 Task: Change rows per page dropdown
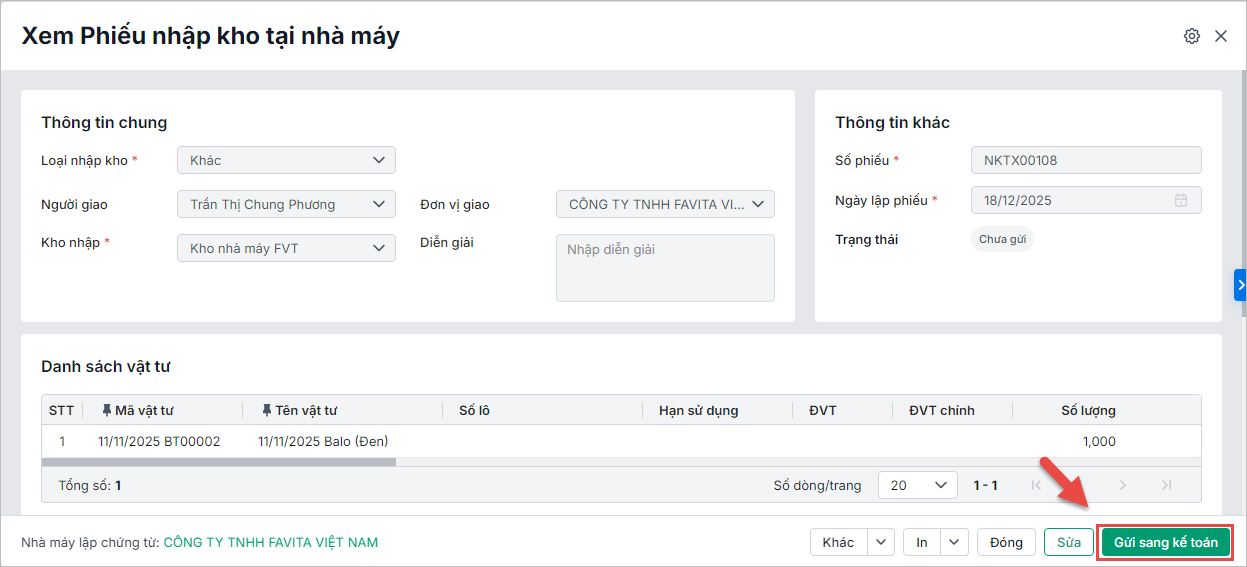pyautogui.click(x=917, y=485)
